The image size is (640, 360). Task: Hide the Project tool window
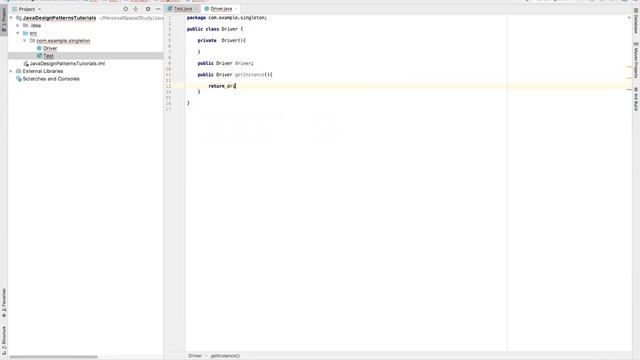coord(158,9)
